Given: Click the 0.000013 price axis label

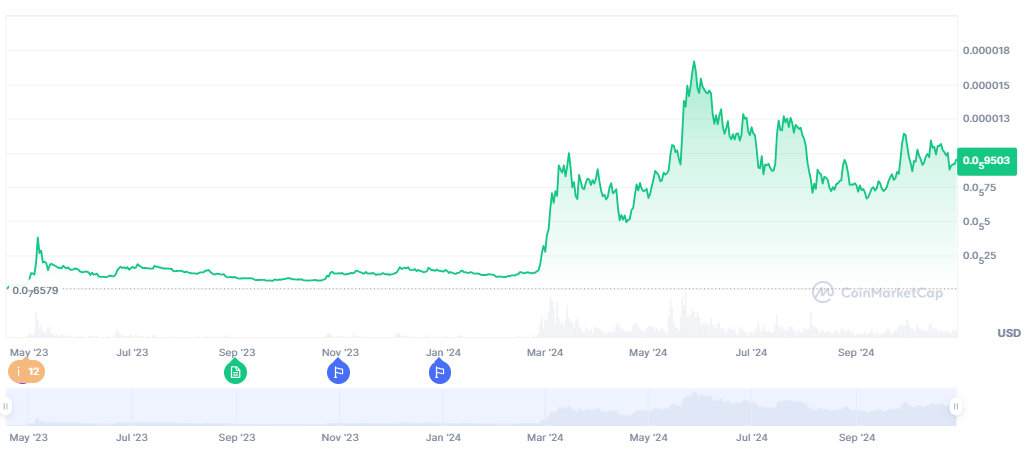Looking at the screenshot, I should click(x=985, y=118).
